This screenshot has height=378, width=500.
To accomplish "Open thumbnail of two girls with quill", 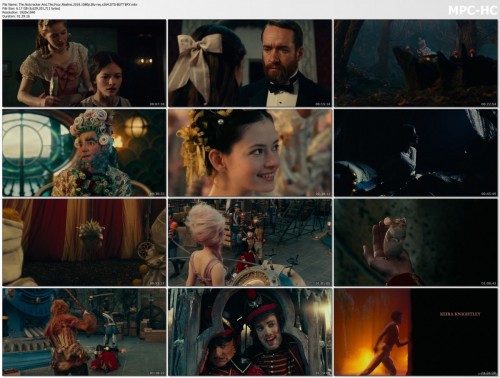I will (84, 63).
